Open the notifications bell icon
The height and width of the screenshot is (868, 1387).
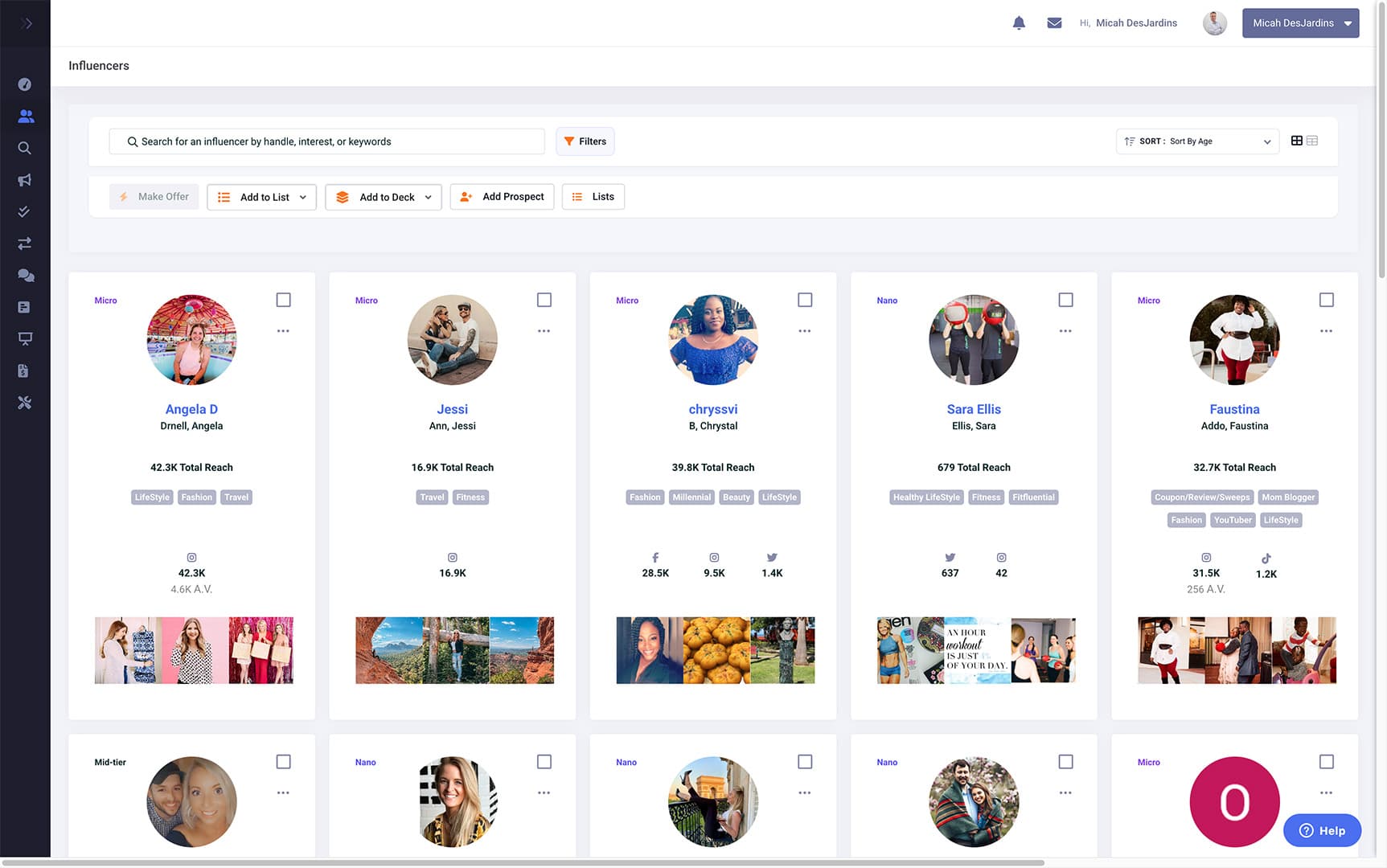click(x=1019, y=23)
